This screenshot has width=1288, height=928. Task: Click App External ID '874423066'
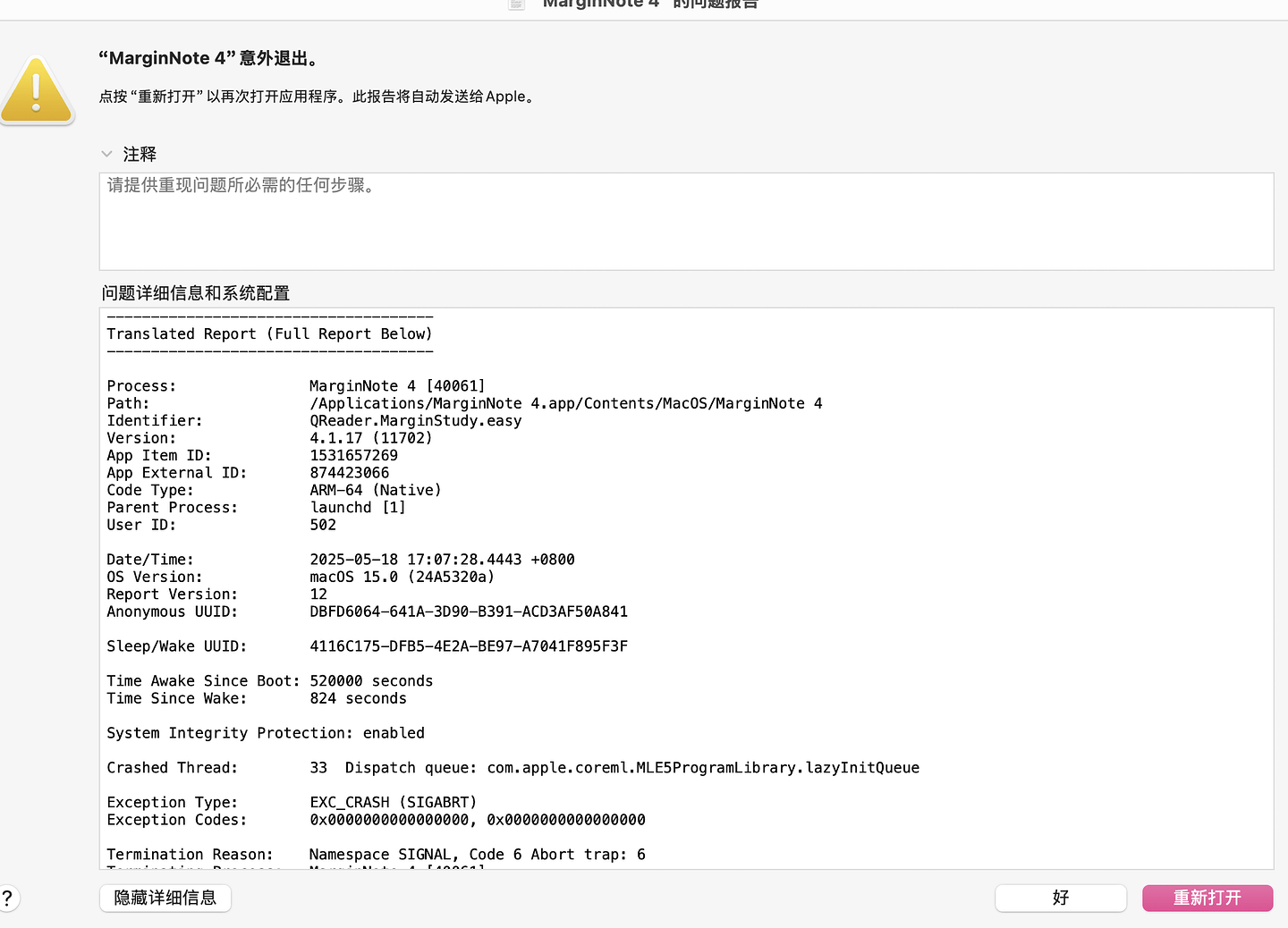tap(350, 473)
